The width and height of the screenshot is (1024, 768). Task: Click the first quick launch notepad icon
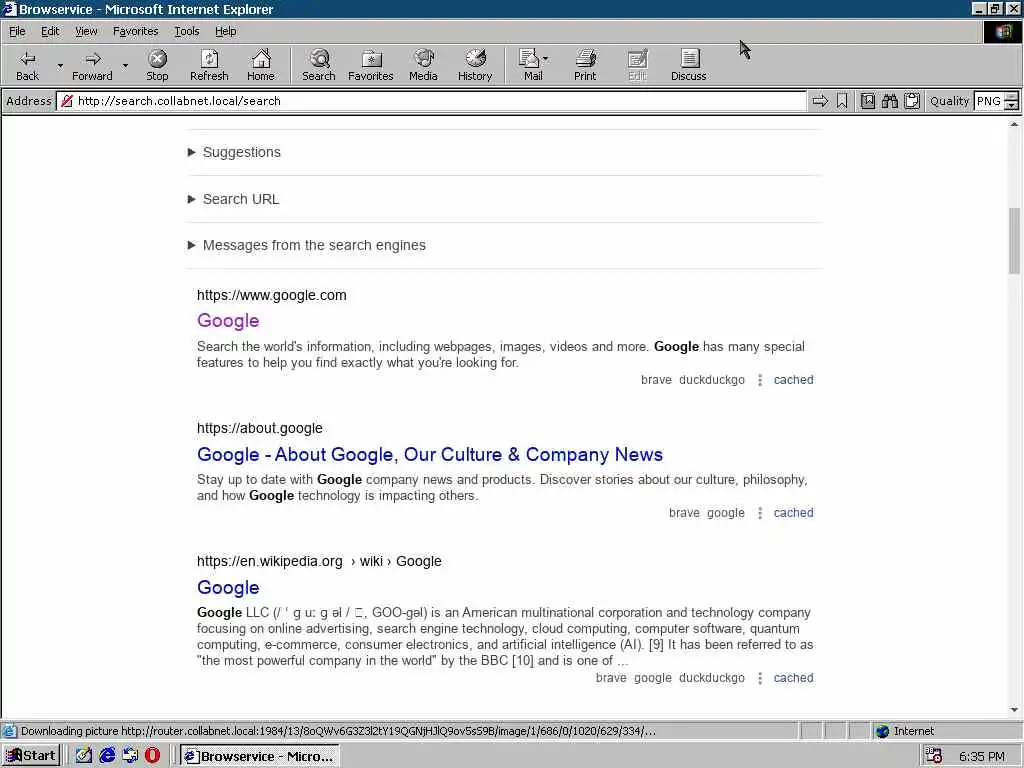[x=84, y=756]
